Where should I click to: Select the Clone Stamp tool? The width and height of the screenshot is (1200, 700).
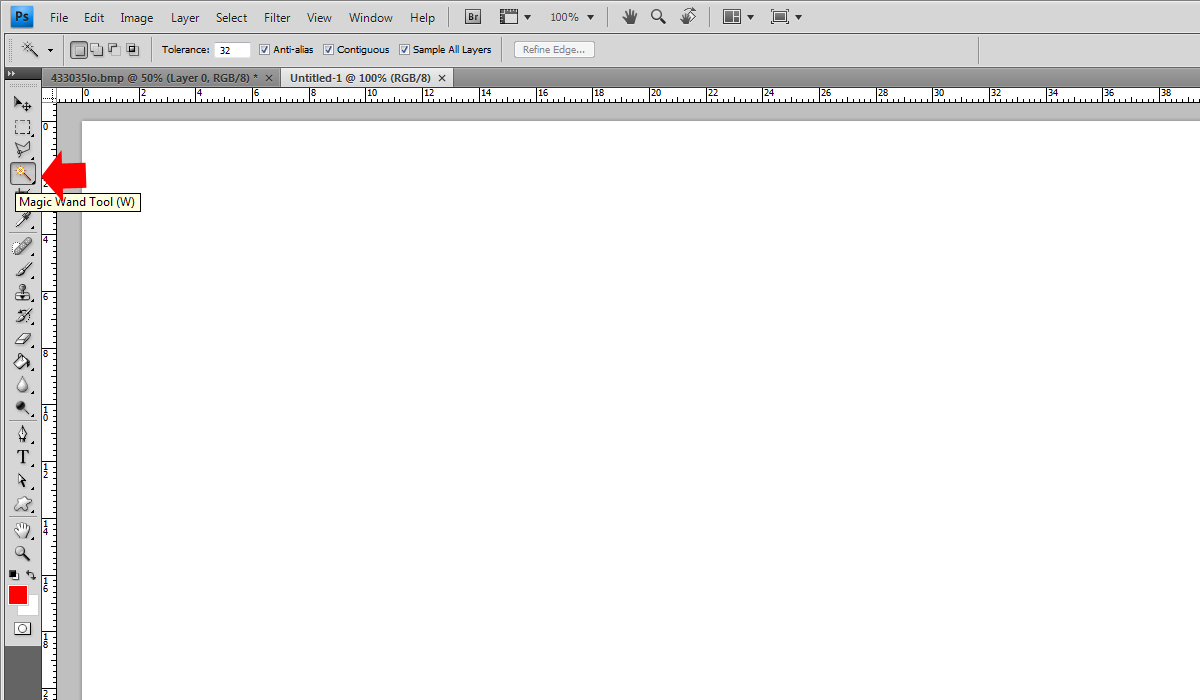(x=22, y=293)
